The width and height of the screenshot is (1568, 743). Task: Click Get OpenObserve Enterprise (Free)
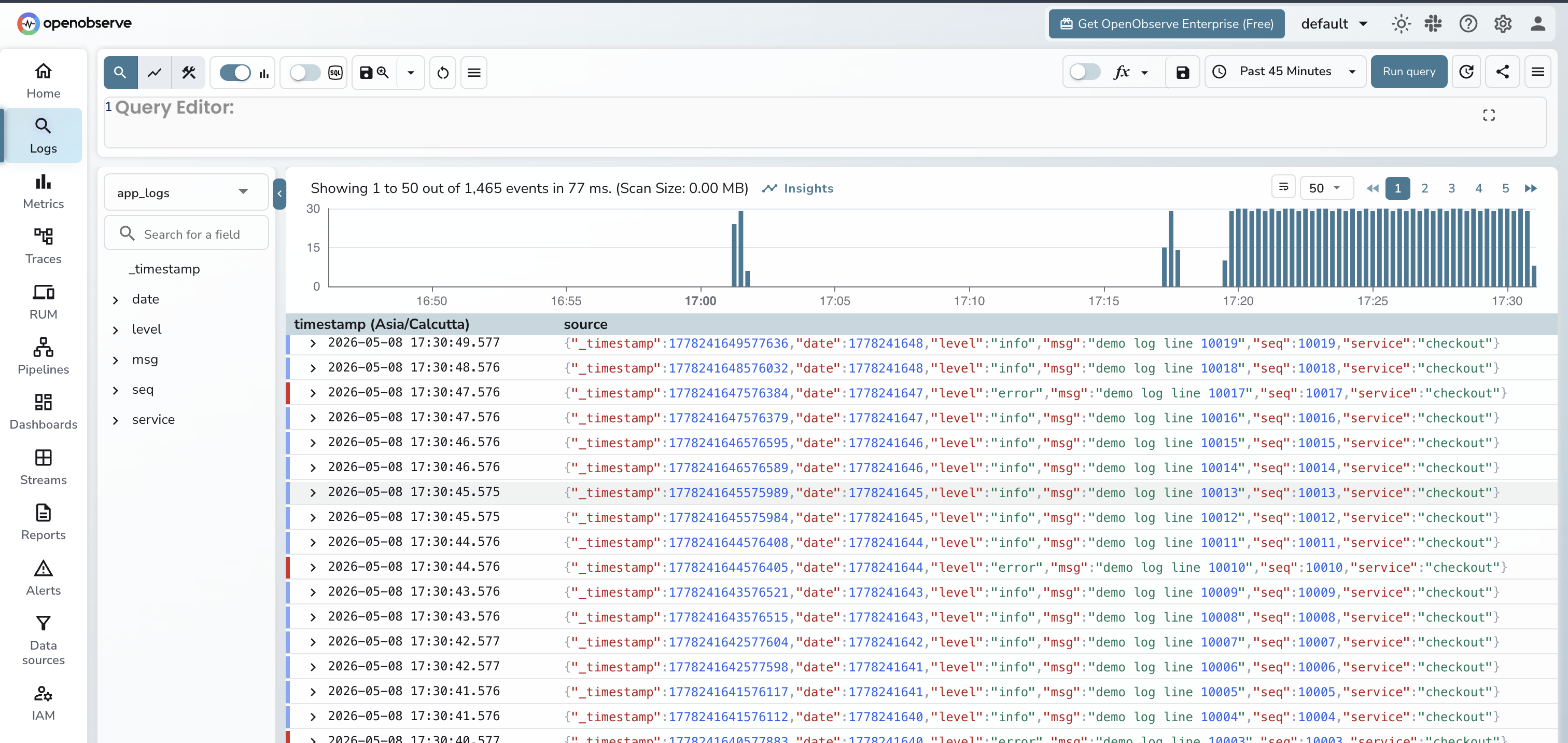click(1166, 24)
